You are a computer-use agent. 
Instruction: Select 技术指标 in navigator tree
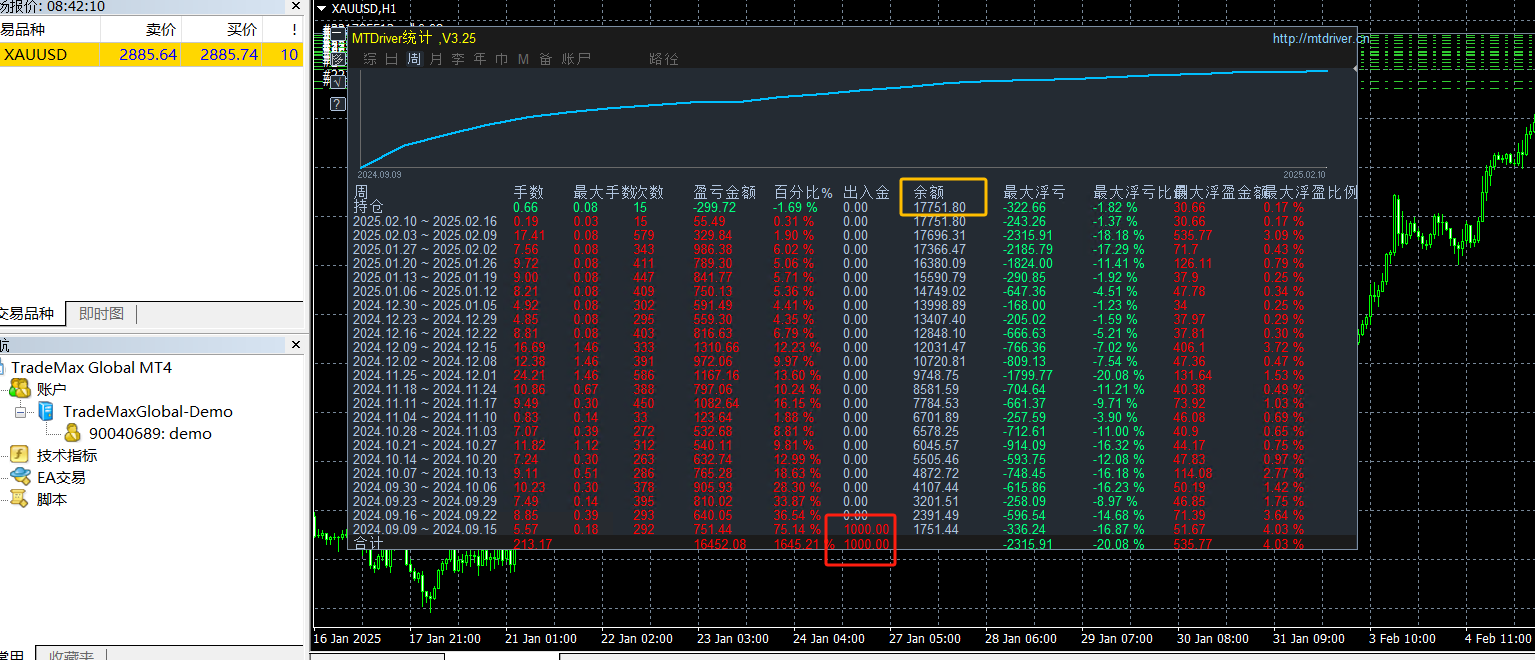tap(67, 455)
